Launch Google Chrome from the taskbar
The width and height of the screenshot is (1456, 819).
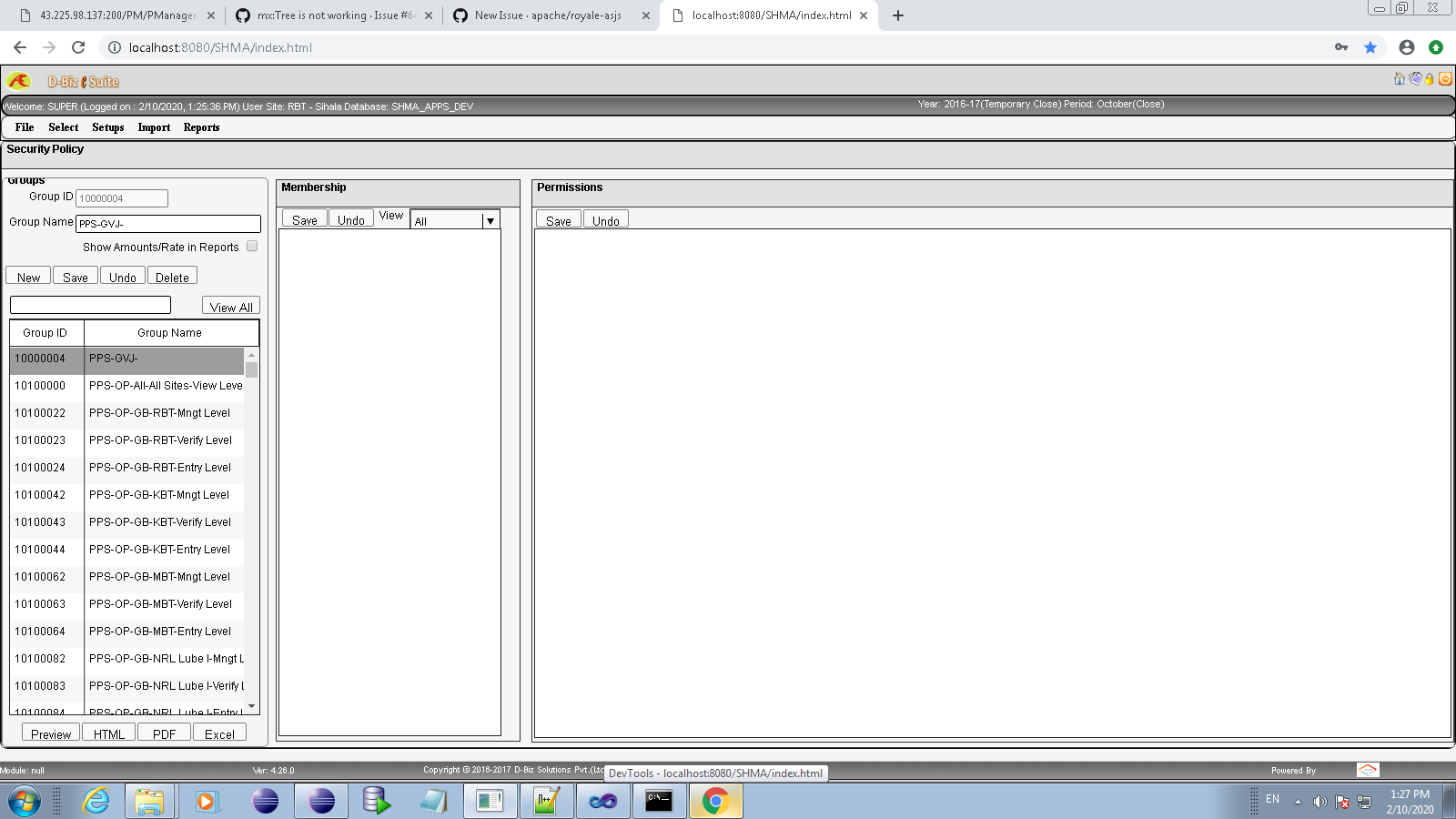click(x=715, y=802)
